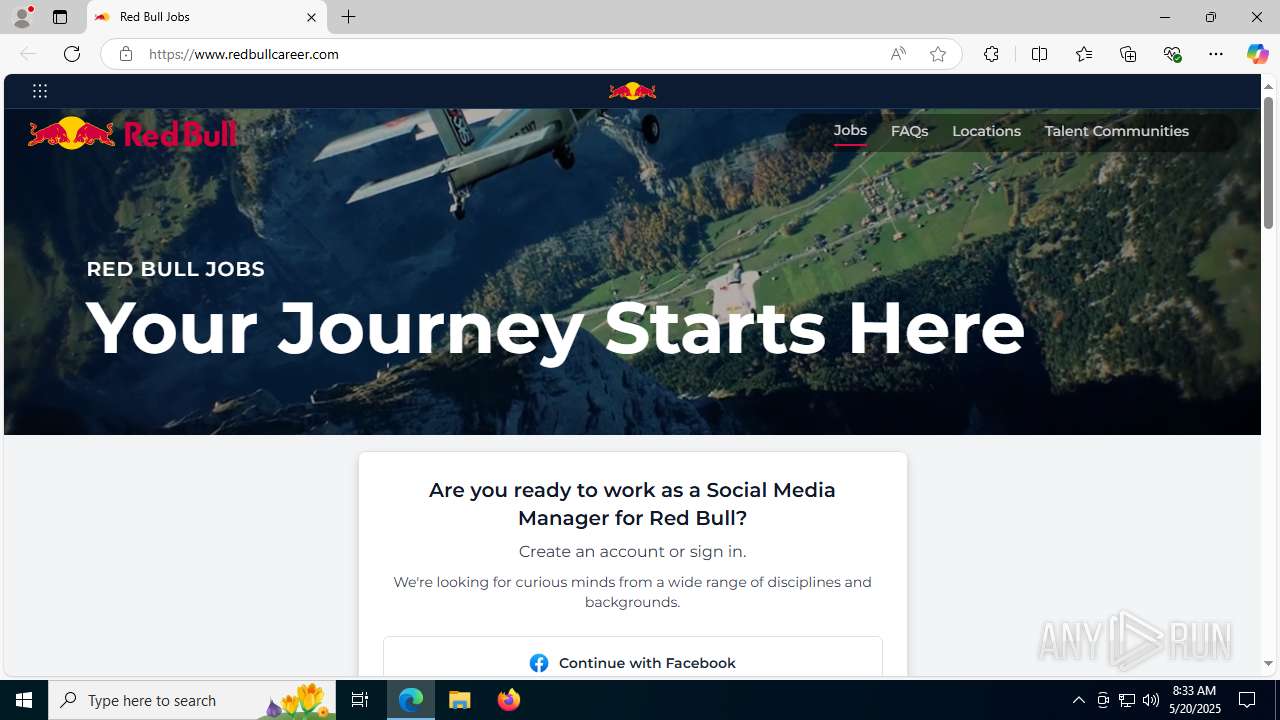Open the Extensions puzzle icon
This screenshot has height=720, width=1280.
point(991,54)
